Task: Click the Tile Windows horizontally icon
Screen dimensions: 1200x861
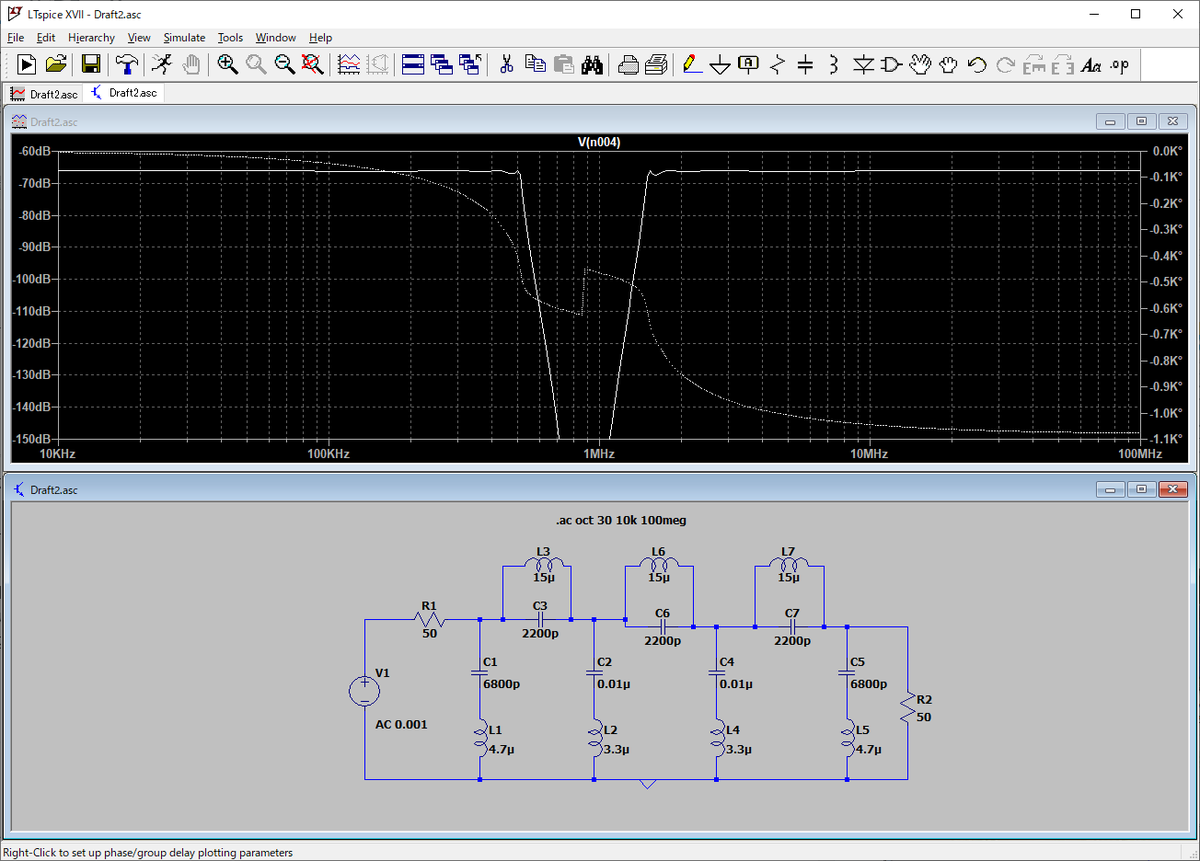Action: pyautogui.click(x=413, y=64)
